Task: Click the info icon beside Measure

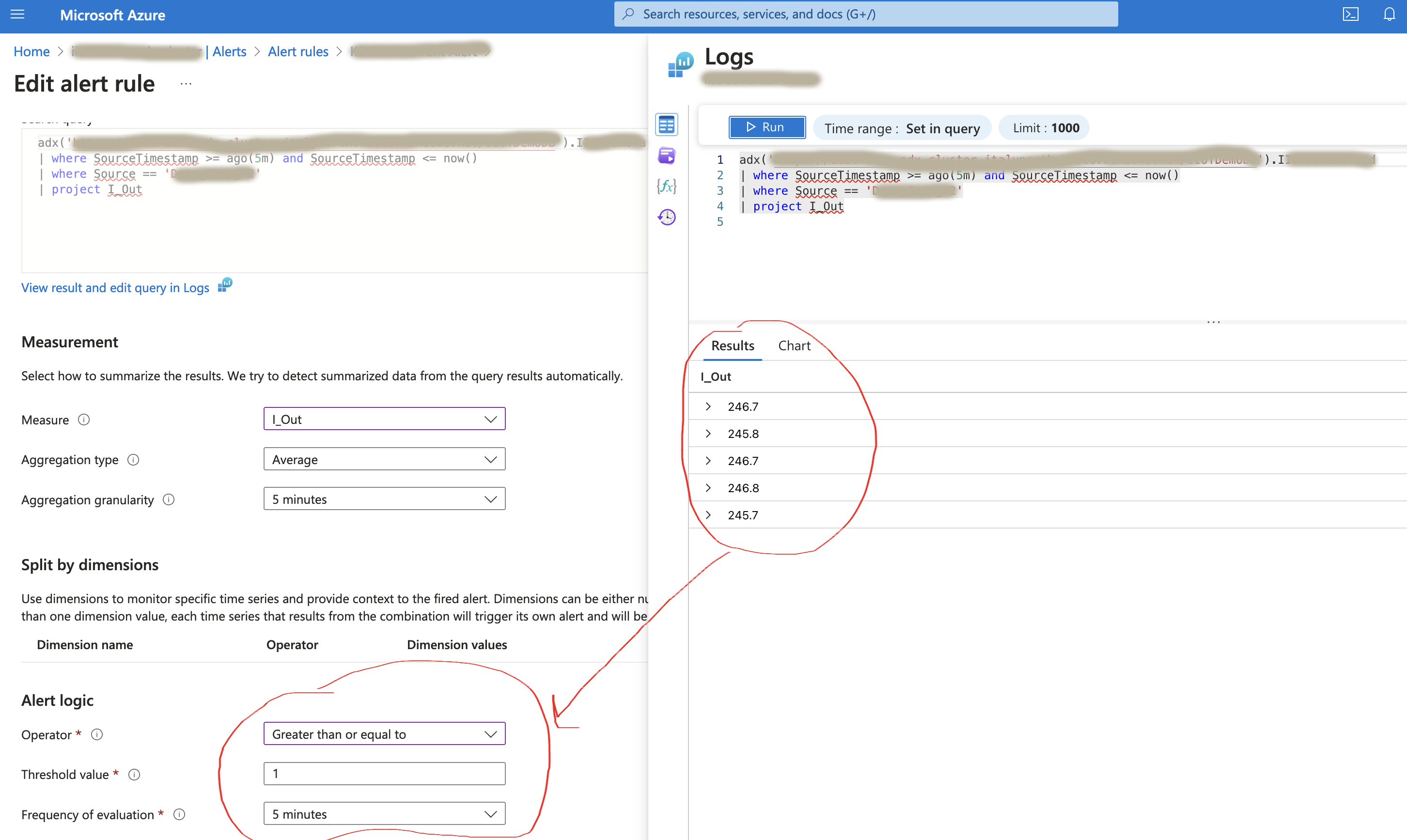Action: (x=84, y=420)
